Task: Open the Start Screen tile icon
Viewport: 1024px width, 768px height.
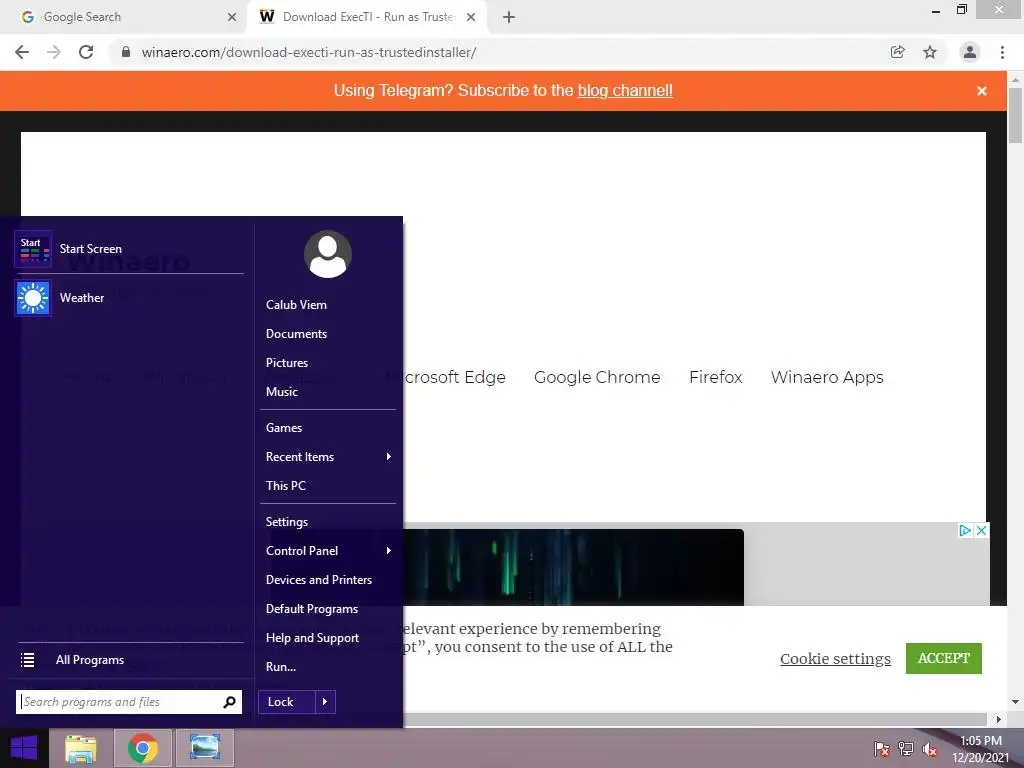Action: pos(33,249)
